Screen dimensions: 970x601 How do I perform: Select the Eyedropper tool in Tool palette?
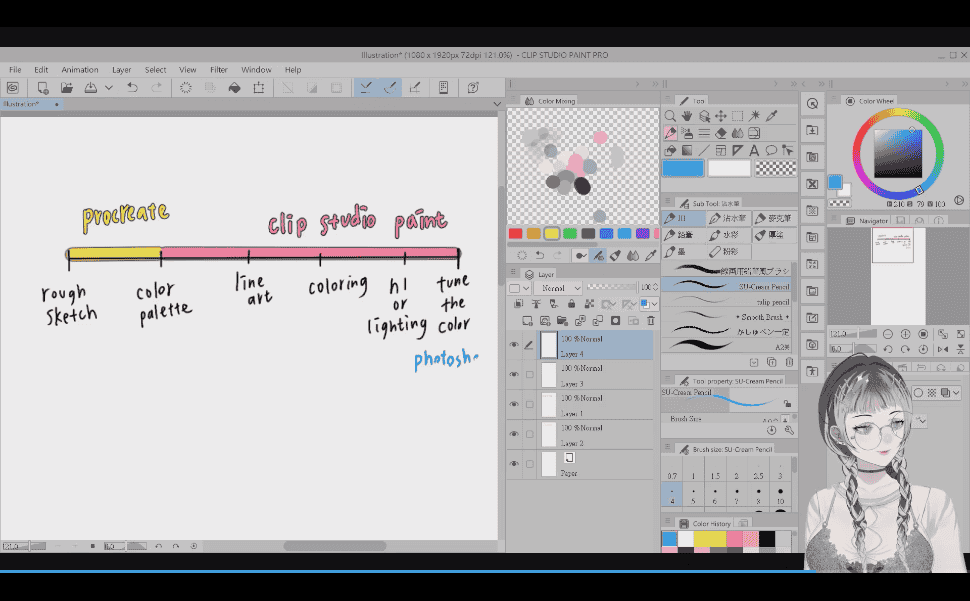pyautogui.click(x=771, y=116)
